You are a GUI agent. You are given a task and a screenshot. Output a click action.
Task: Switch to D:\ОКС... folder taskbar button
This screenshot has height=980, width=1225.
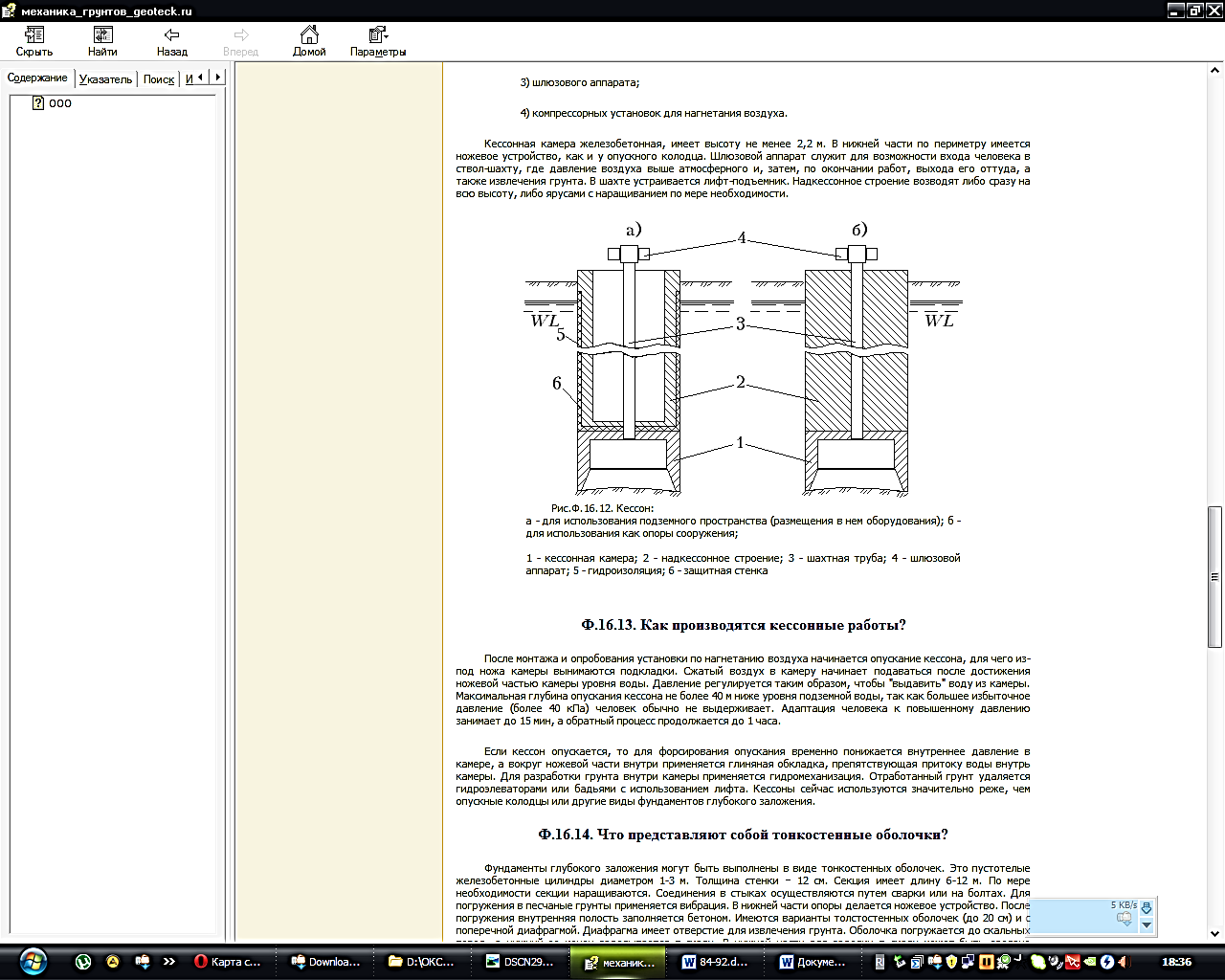coord(423,962)
